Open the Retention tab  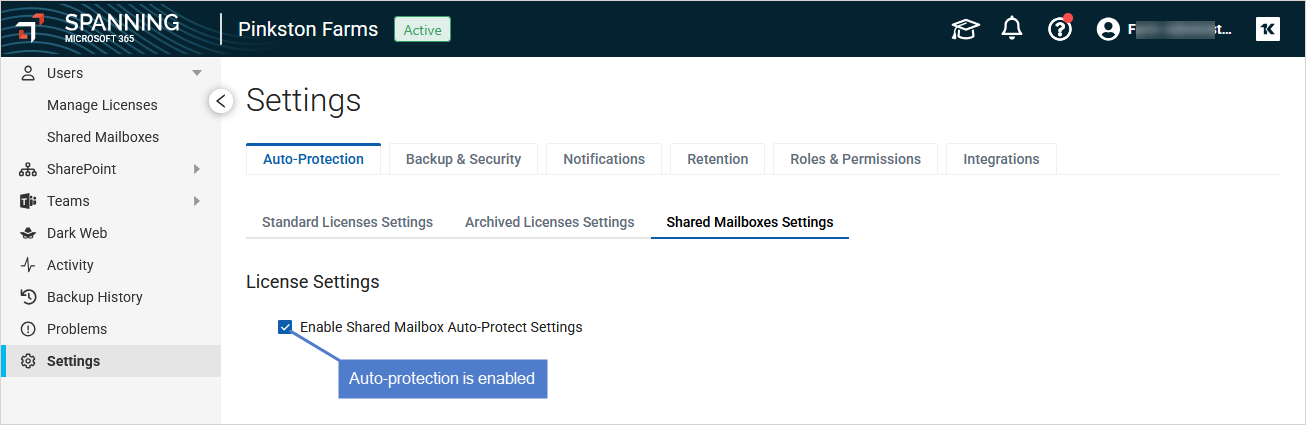(x=717, y=159)
